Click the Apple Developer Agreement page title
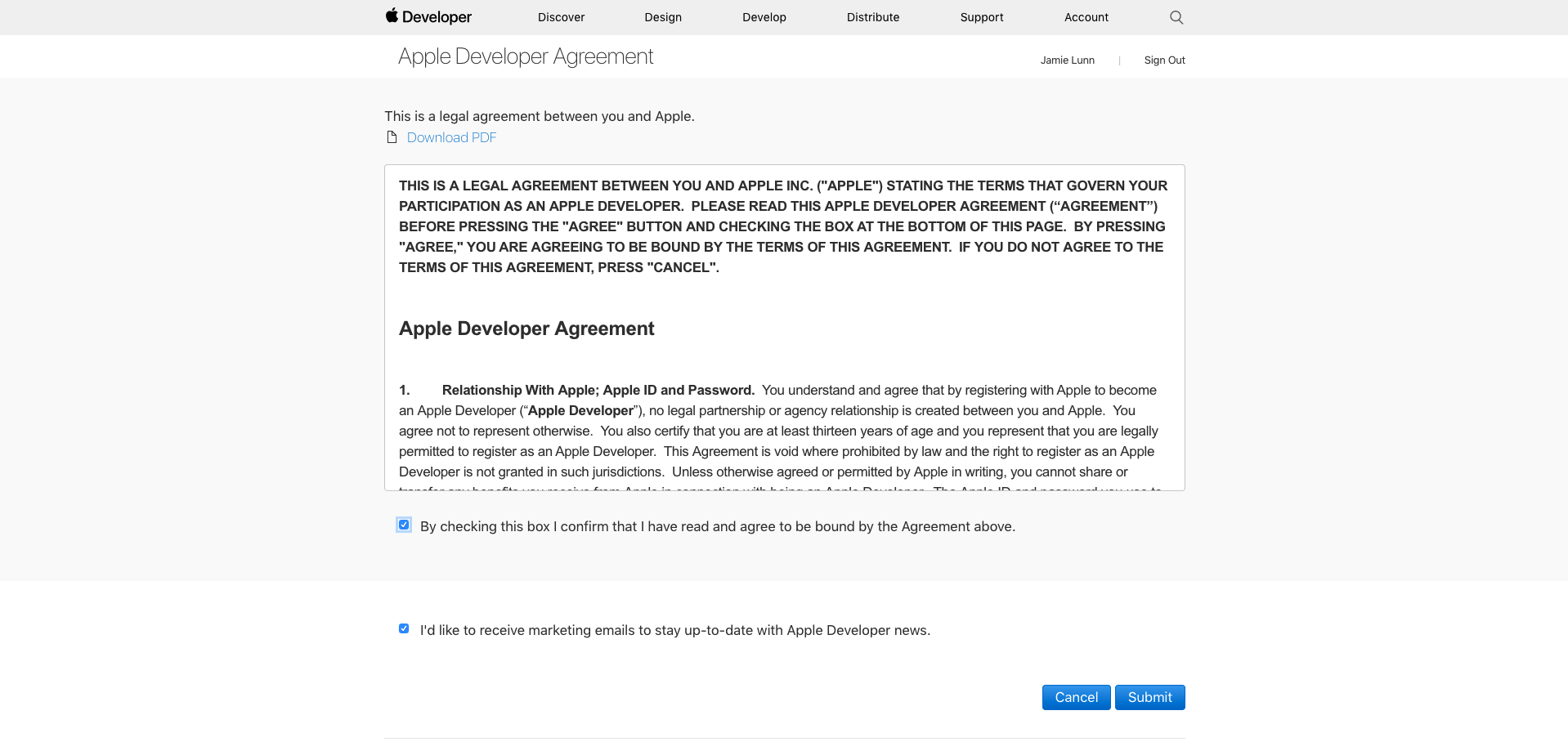1568x742 pixels. pyautogui.click(x=526, y=56)
